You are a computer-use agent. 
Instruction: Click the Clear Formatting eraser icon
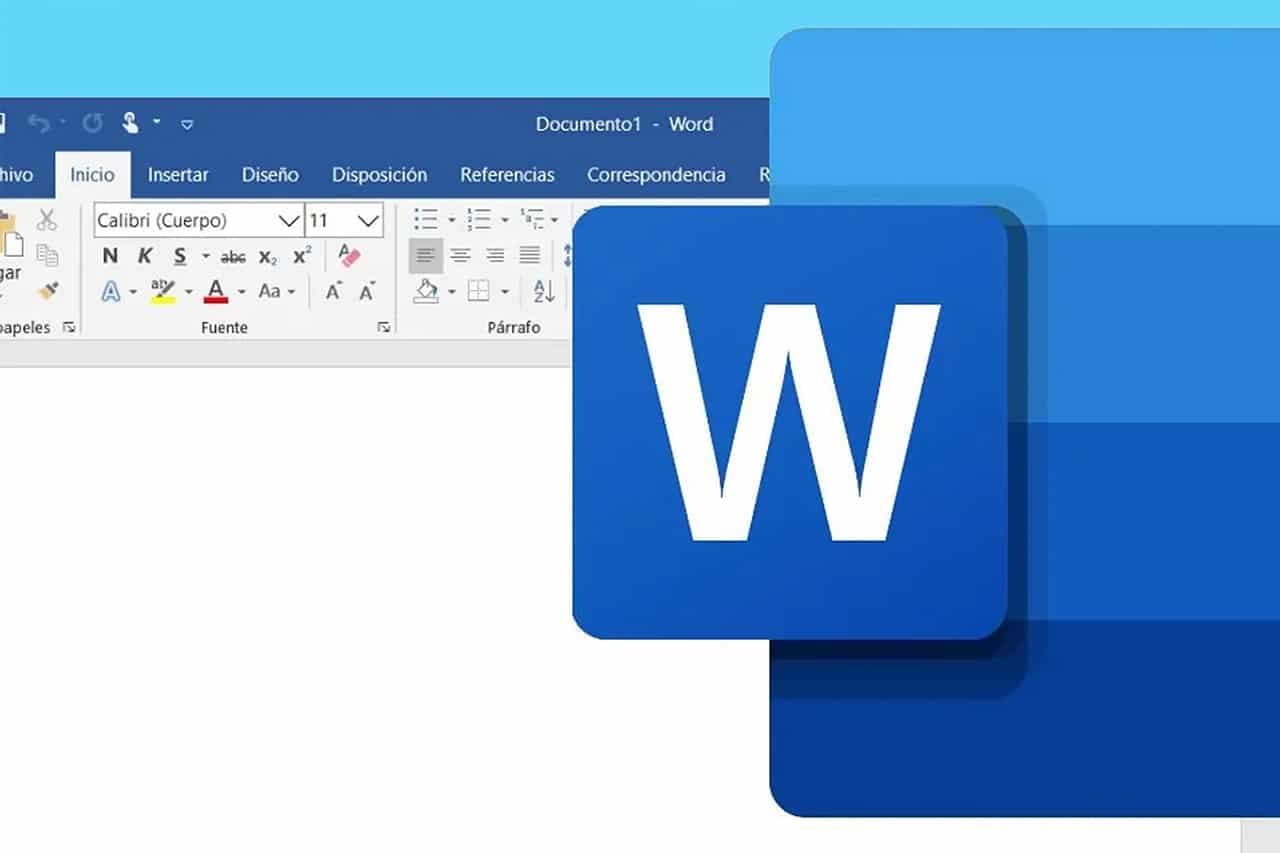(349, 256)
